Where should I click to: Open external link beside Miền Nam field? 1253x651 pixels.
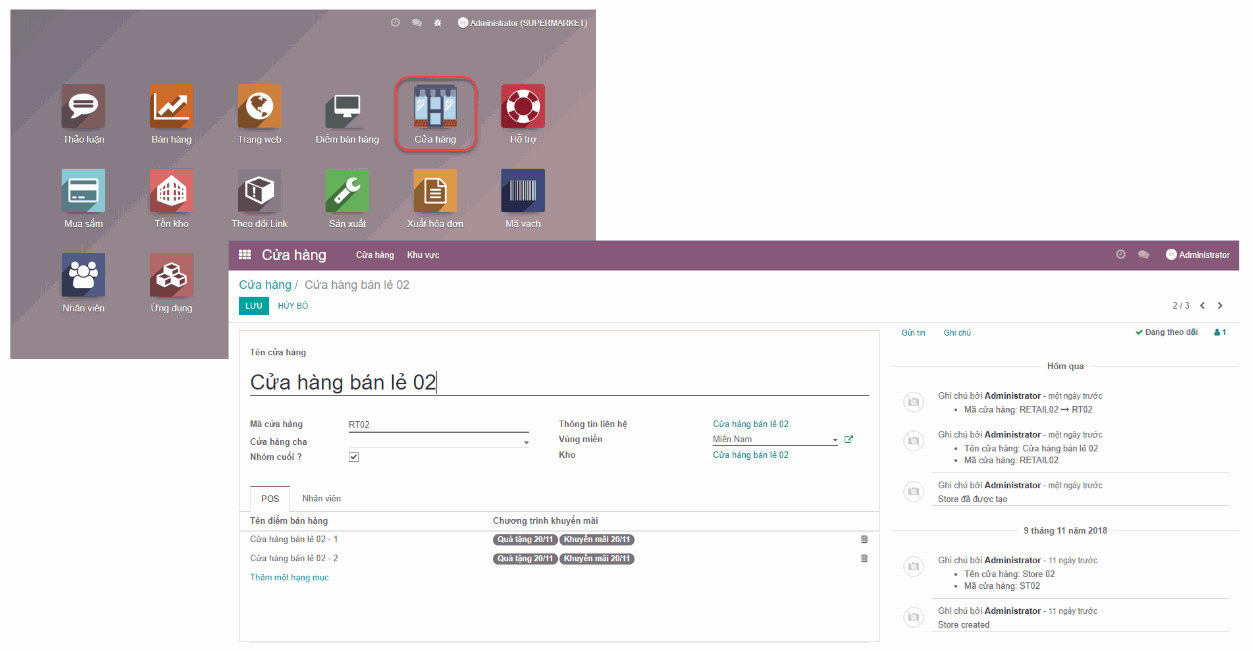[848, 438]
